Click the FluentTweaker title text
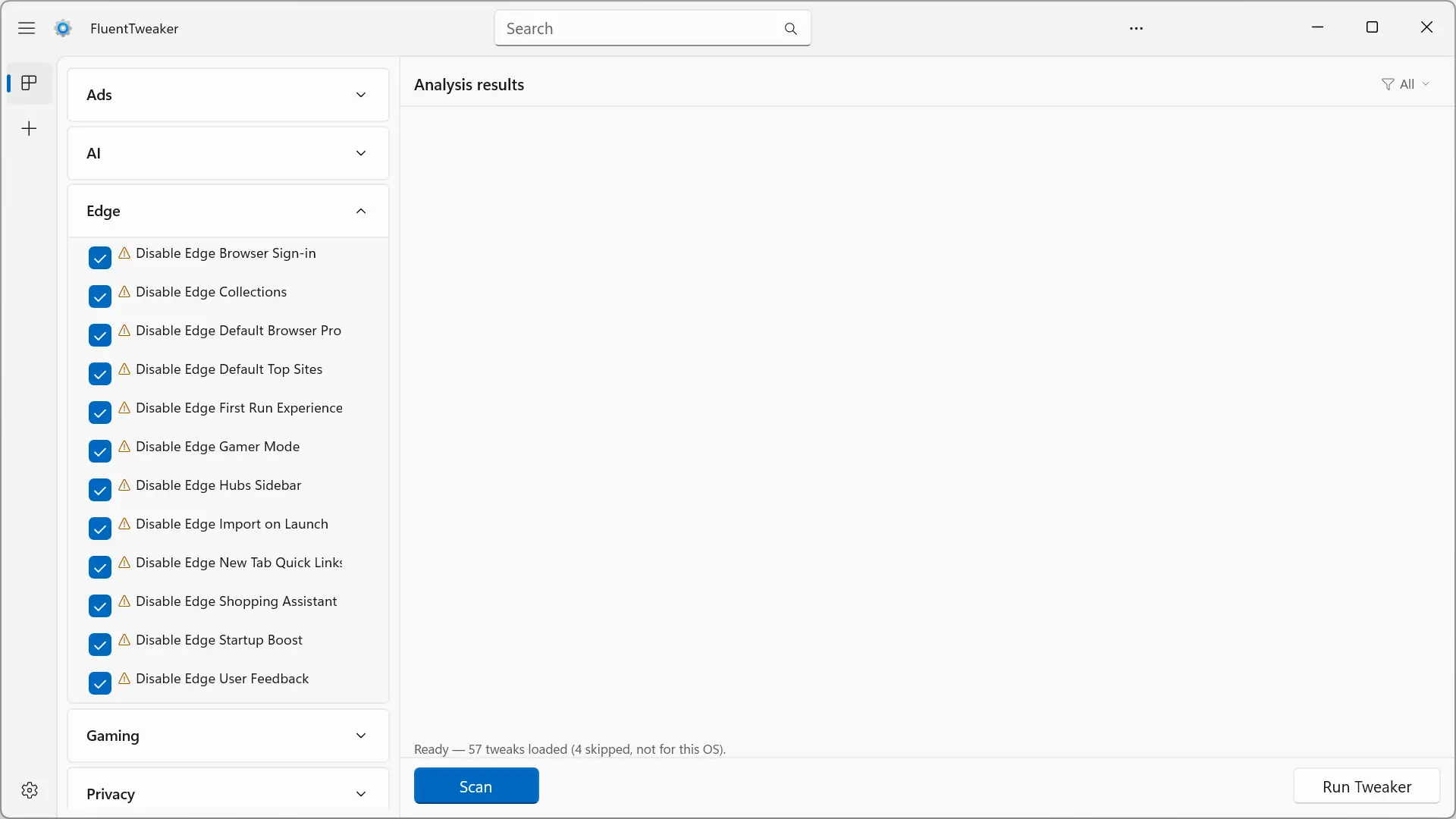This screenshot has height=819, width=1456. click(134, 29)
